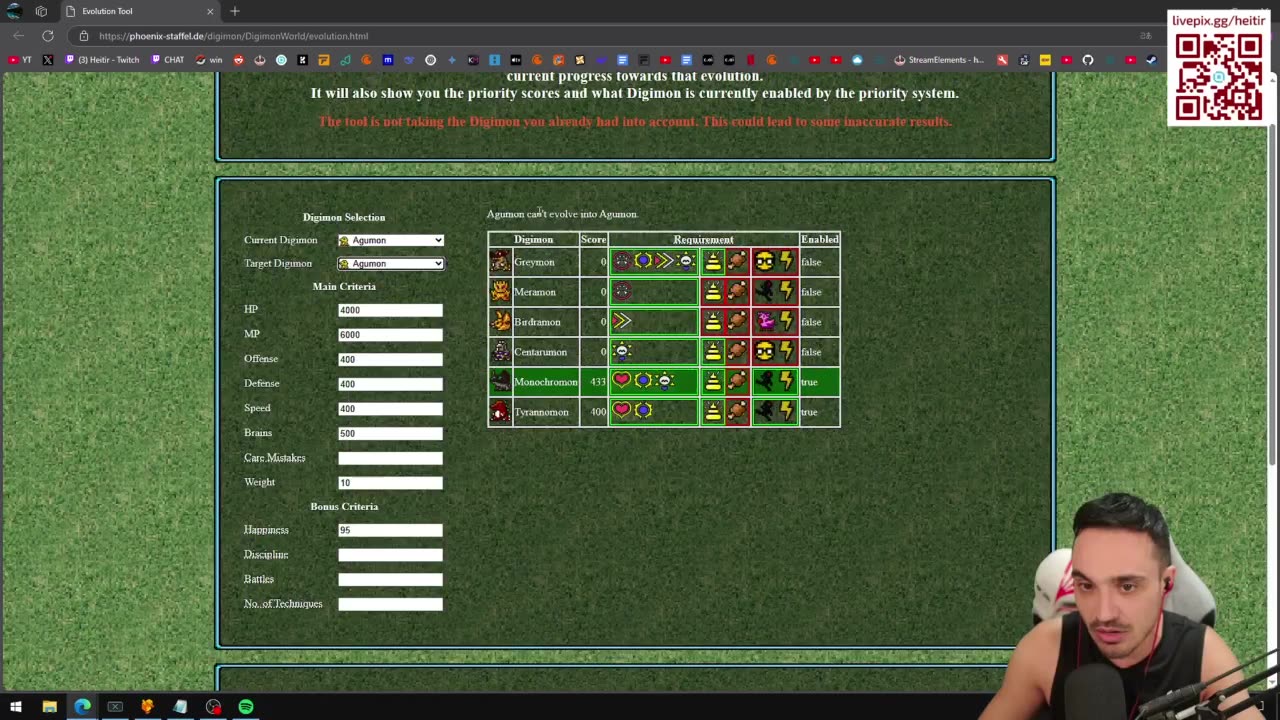Click the Windows Start button
The width and height of the screenshot is (1280, 720).
(x=16, y=707)
